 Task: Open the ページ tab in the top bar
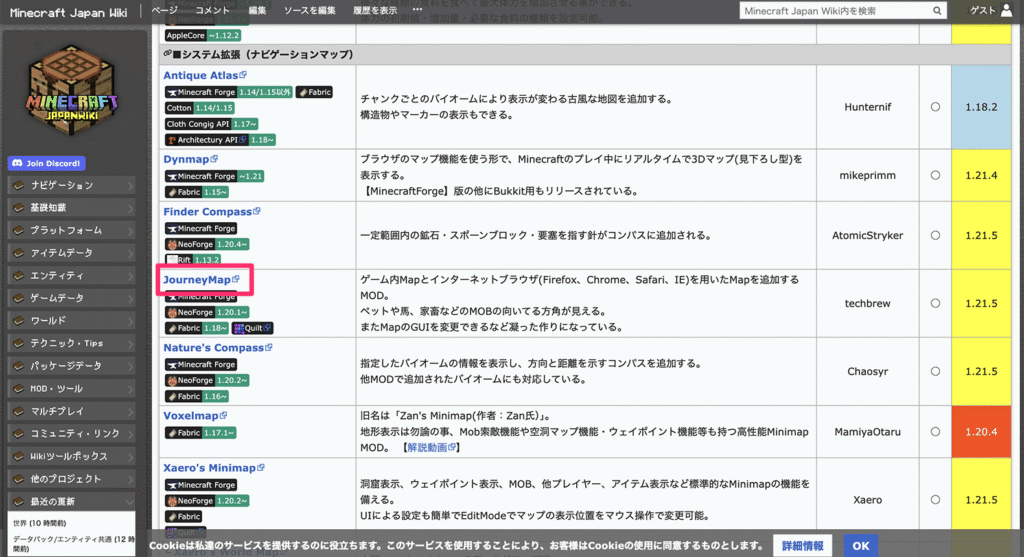[165, 10]
